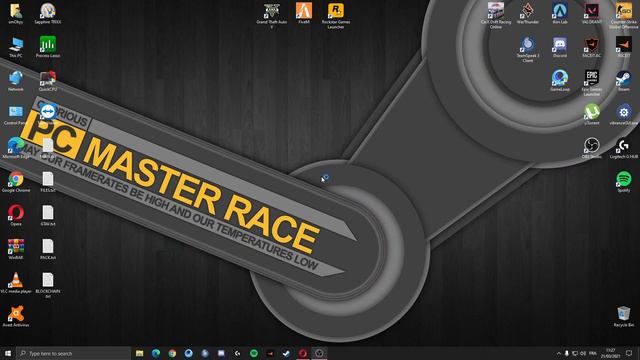Launch Process Lasso from desktop
Image resolution: width=640 pixels, height=360 pixels.
48,47
